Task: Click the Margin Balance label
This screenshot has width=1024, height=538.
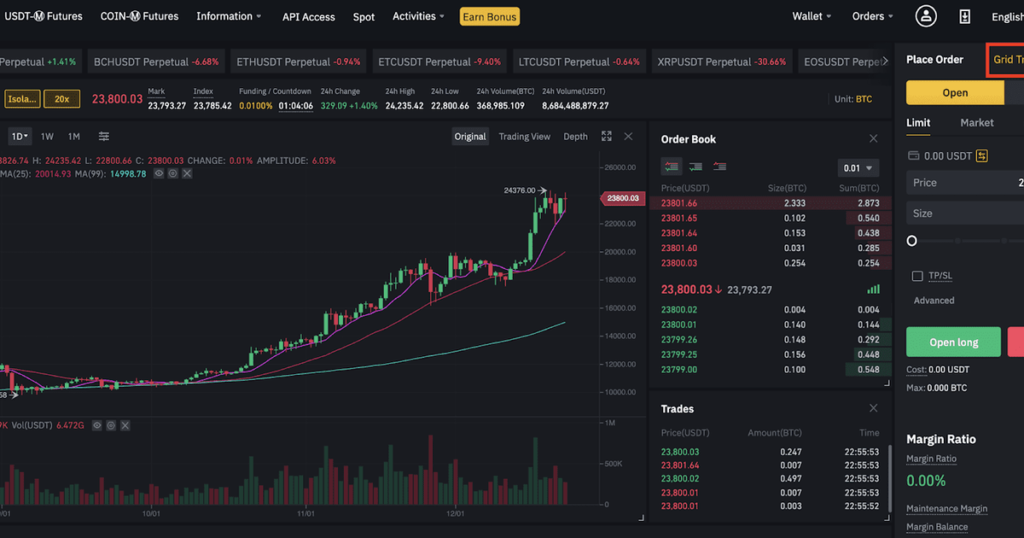Action: [937, 527]
